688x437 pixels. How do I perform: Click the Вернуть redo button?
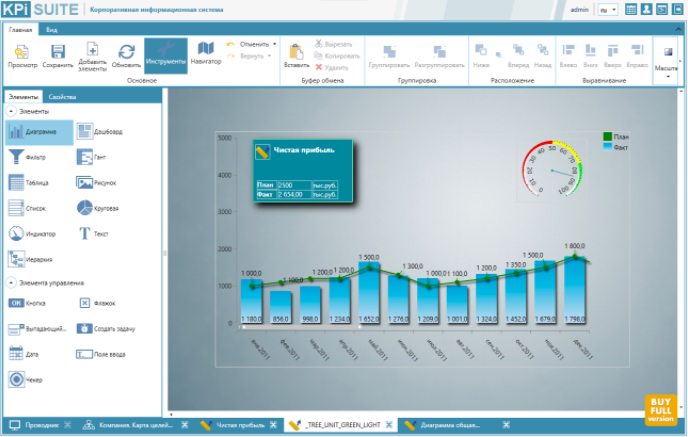pos(246,56)
